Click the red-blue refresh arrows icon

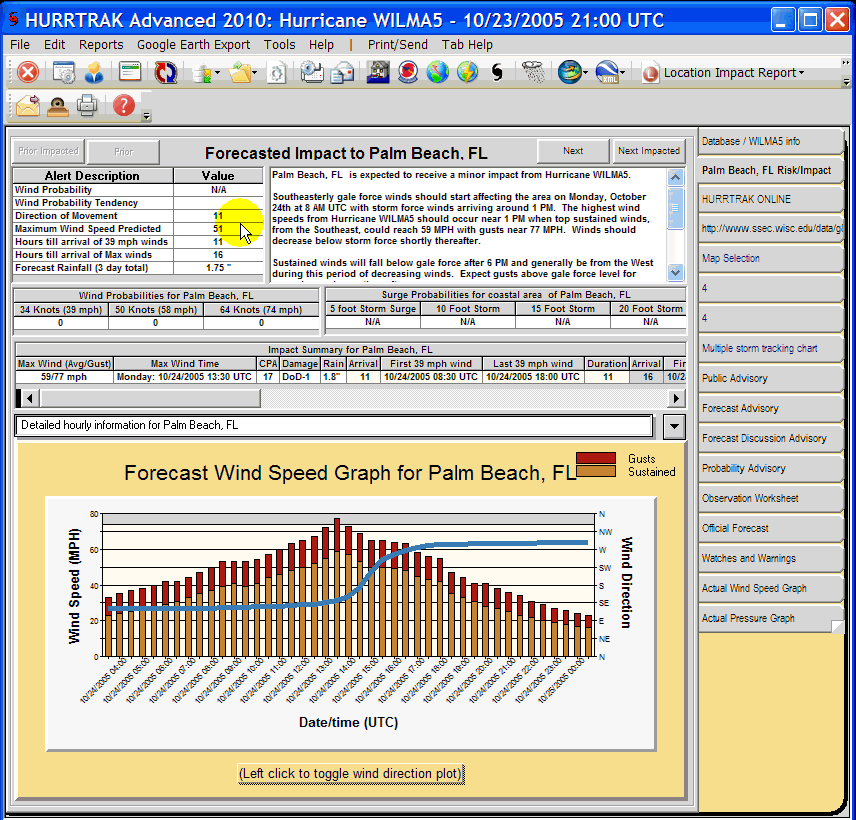tap(165, 72)
